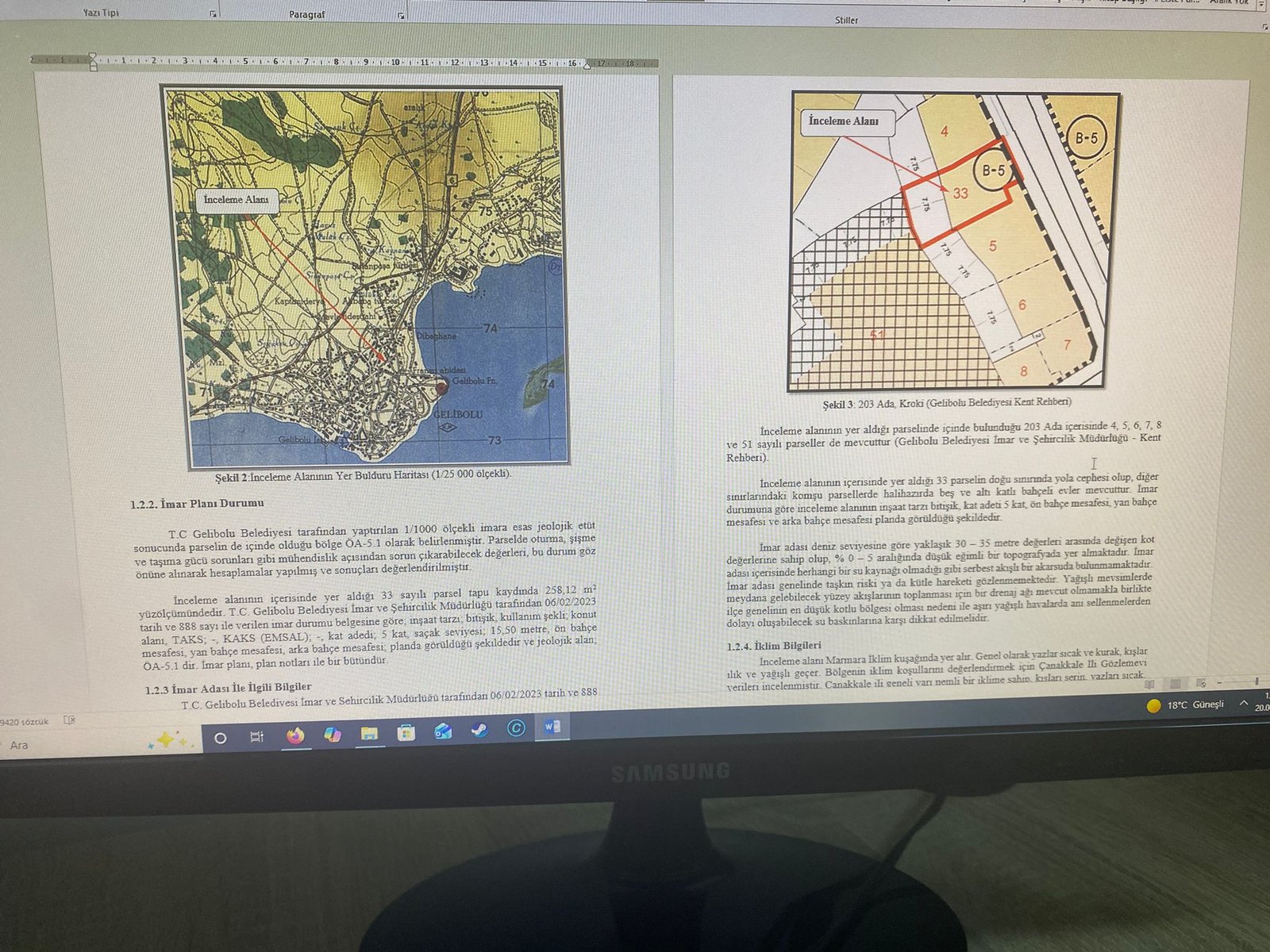Open the Copilot app in taskbar

pyautogui.click(x=333, y=735)
